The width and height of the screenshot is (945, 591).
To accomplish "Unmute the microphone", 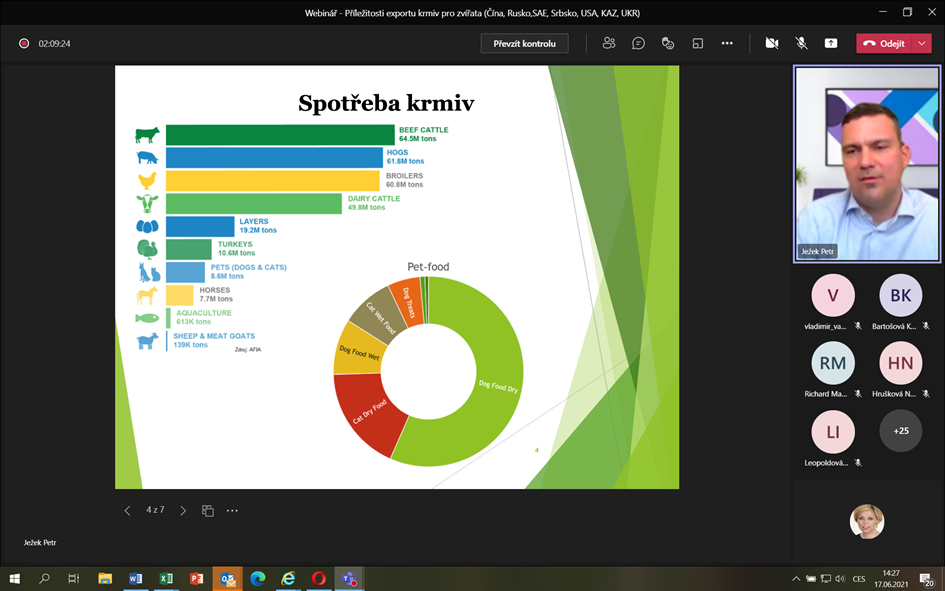I will (801, 43).
